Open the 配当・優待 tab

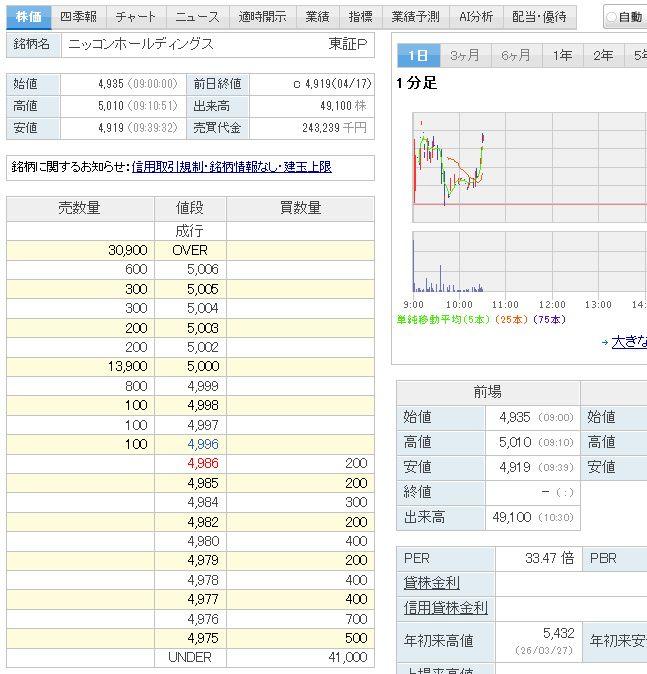[x=539, y=17]
